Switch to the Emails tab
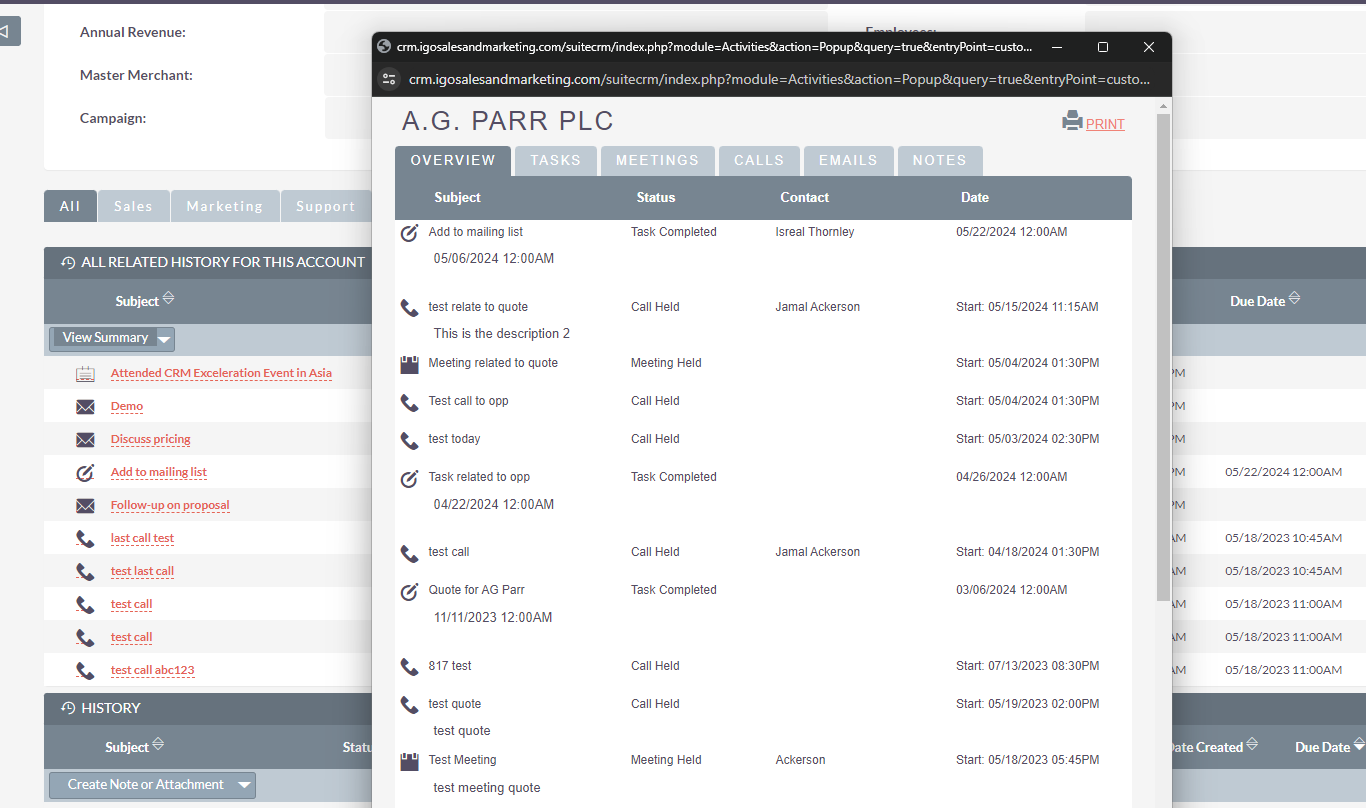Image resolution: width=1366 pixels, height=808 pixels. pyautogui.click(x=848, y=161)
